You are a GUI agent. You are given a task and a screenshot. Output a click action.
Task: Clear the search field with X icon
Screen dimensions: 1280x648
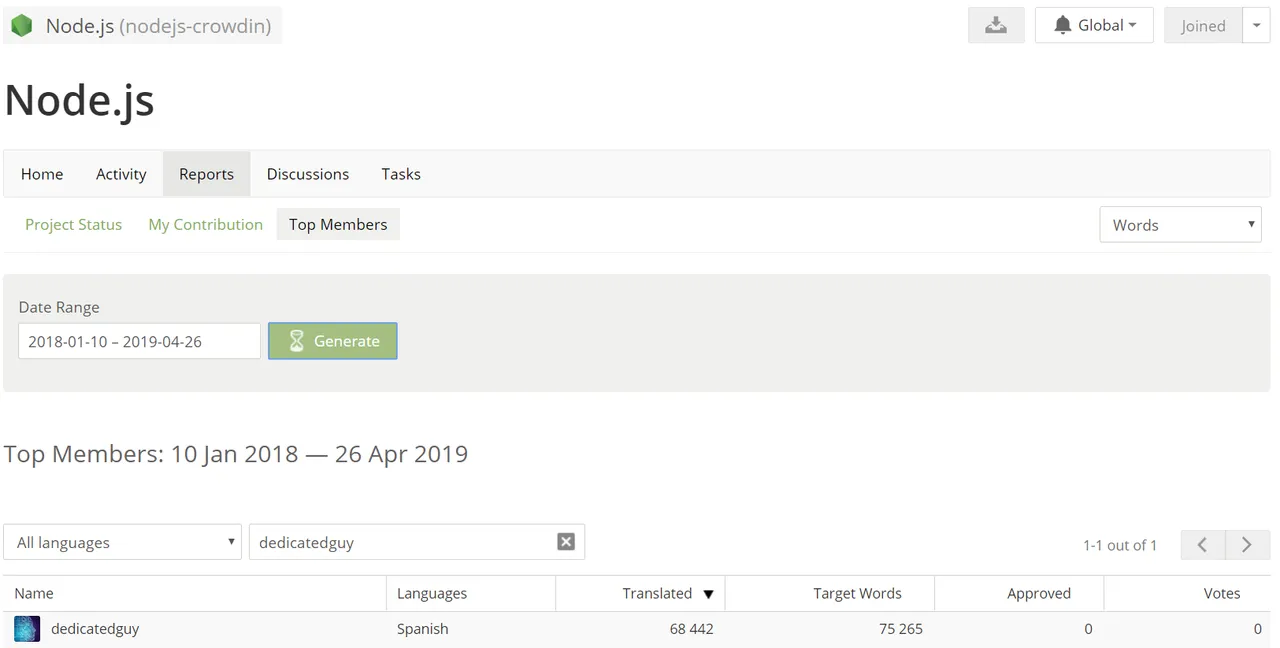click(x=566, y=542)
